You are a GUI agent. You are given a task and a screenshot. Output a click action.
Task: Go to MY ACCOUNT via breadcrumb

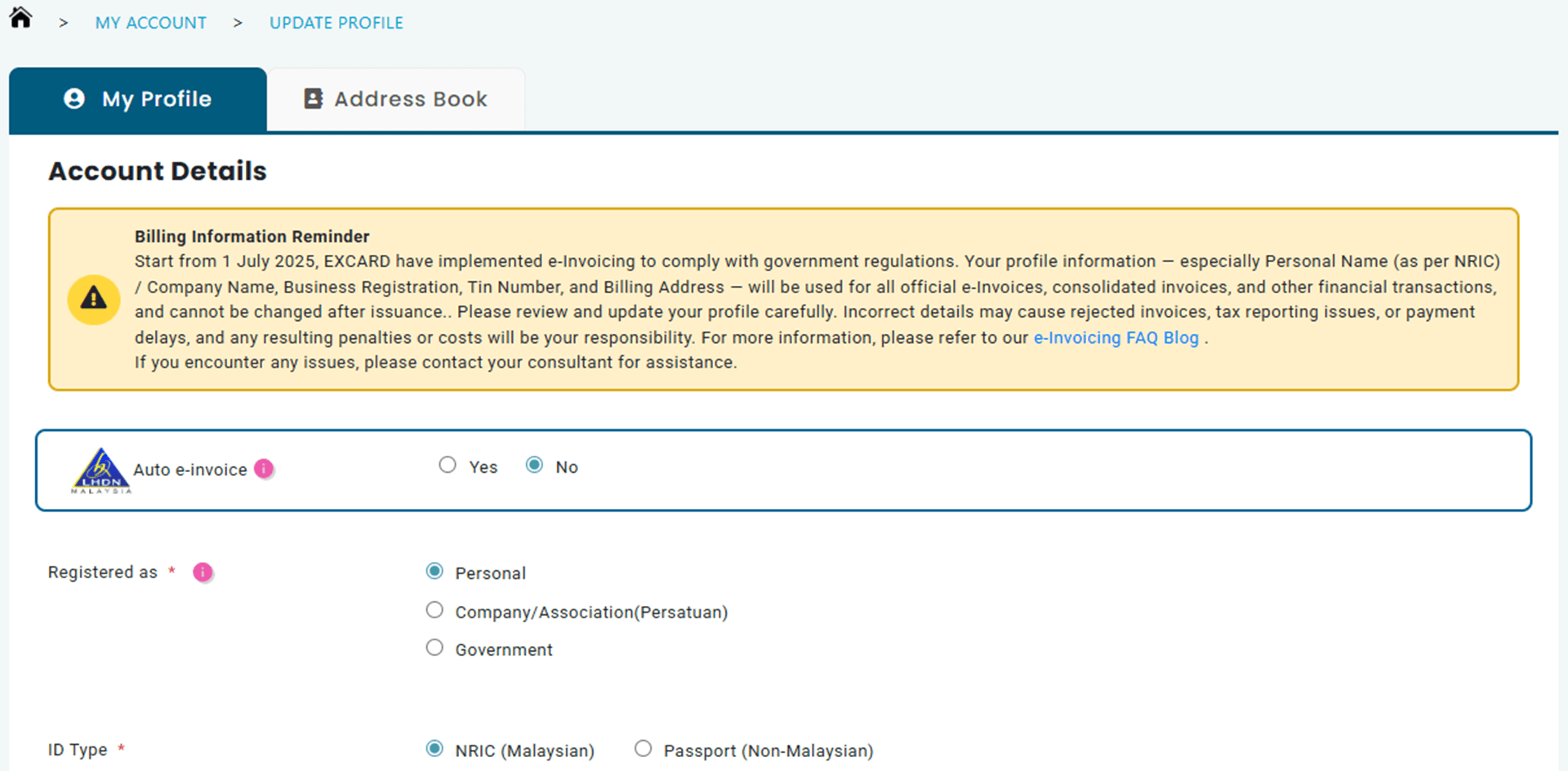point(150,22)
